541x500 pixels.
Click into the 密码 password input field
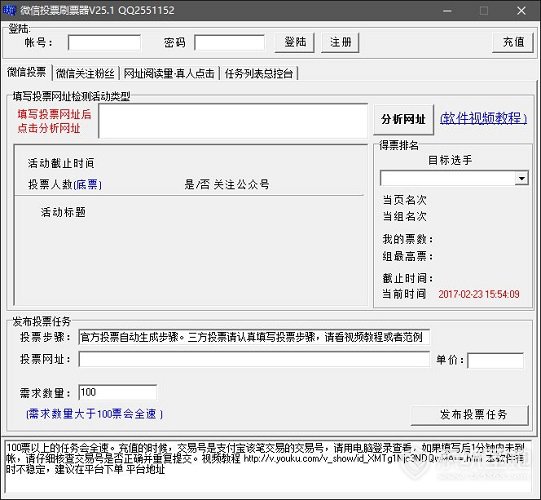coord(229,43)
